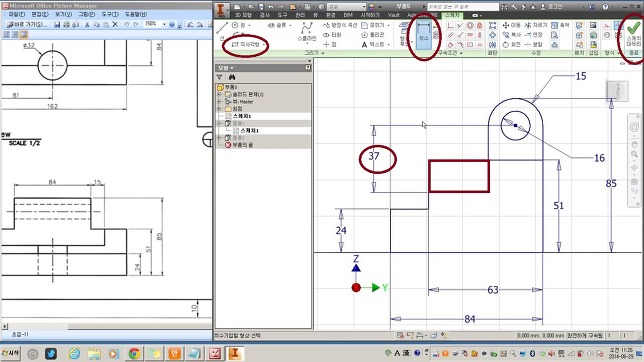Viewport: 644px width, 362px height.
Task: Choose the Trim (자르기) tool
Action: (536, 25)
